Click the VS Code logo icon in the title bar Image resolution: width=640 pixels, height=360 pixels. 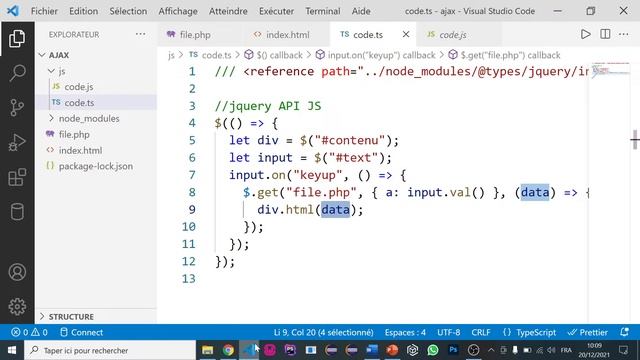(x=13, y=11)
